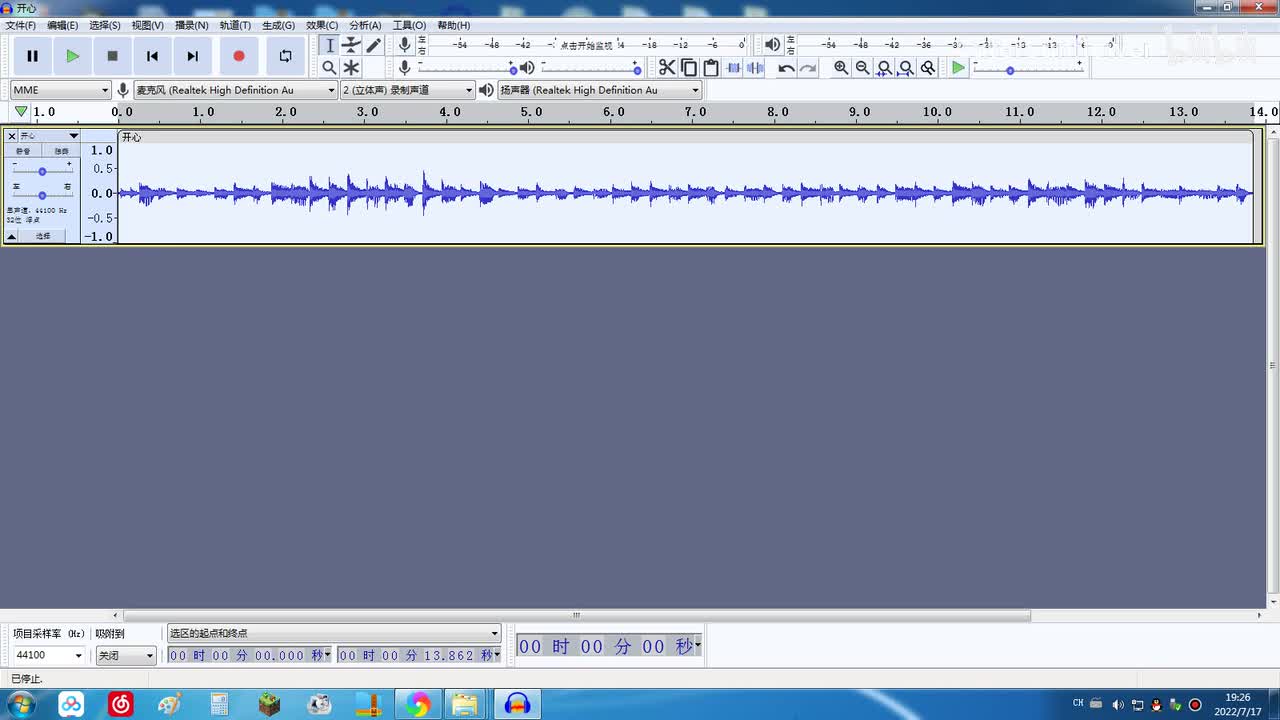Image resolution: width=1280 pixels, height=720 pixels.
Task: Select the Envelope tool
Action: click(351, 45)
